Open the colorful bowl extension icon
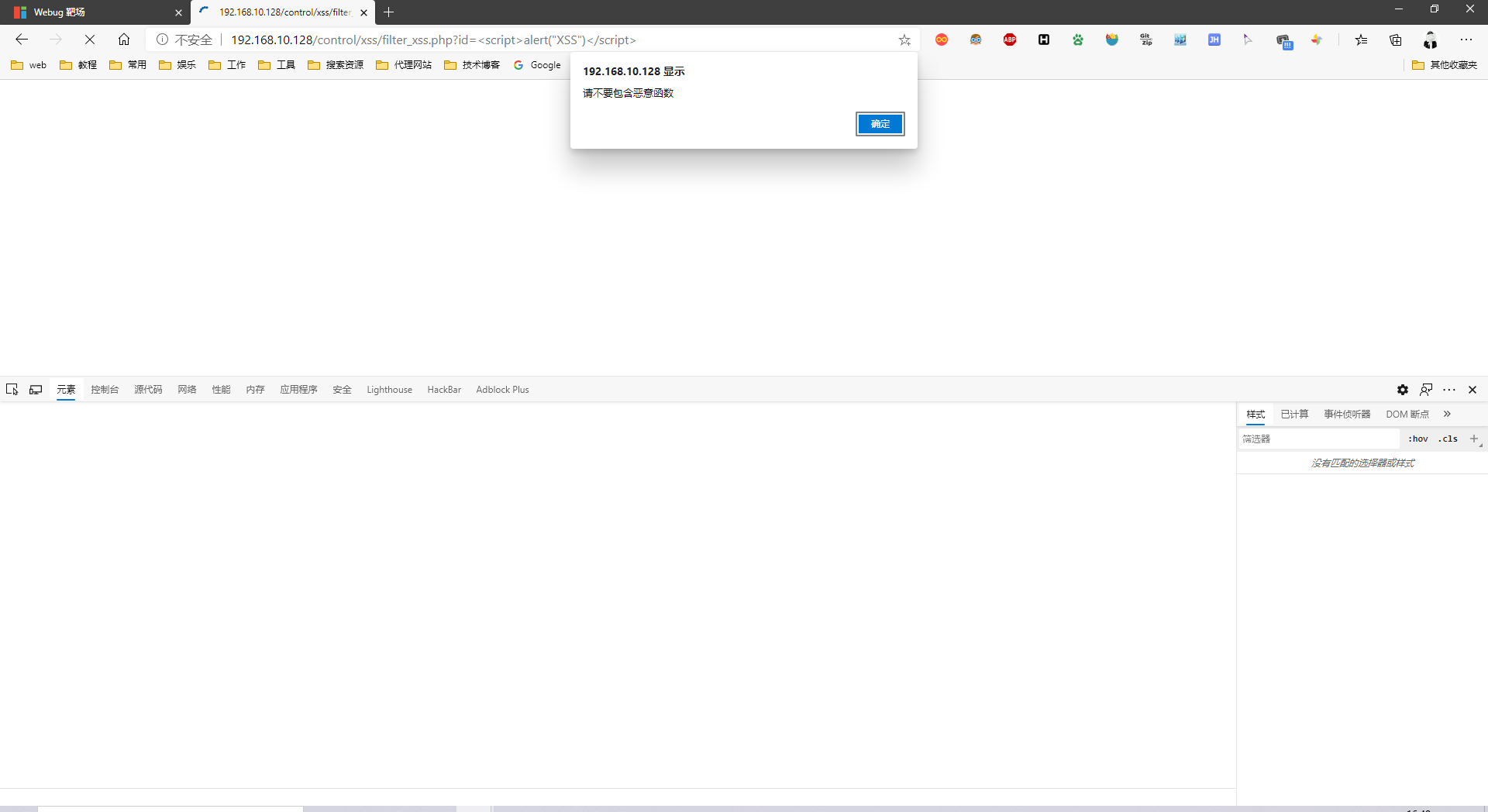Image resolution: width=1488 pixels, height=812 pixels. (1112, 40)
